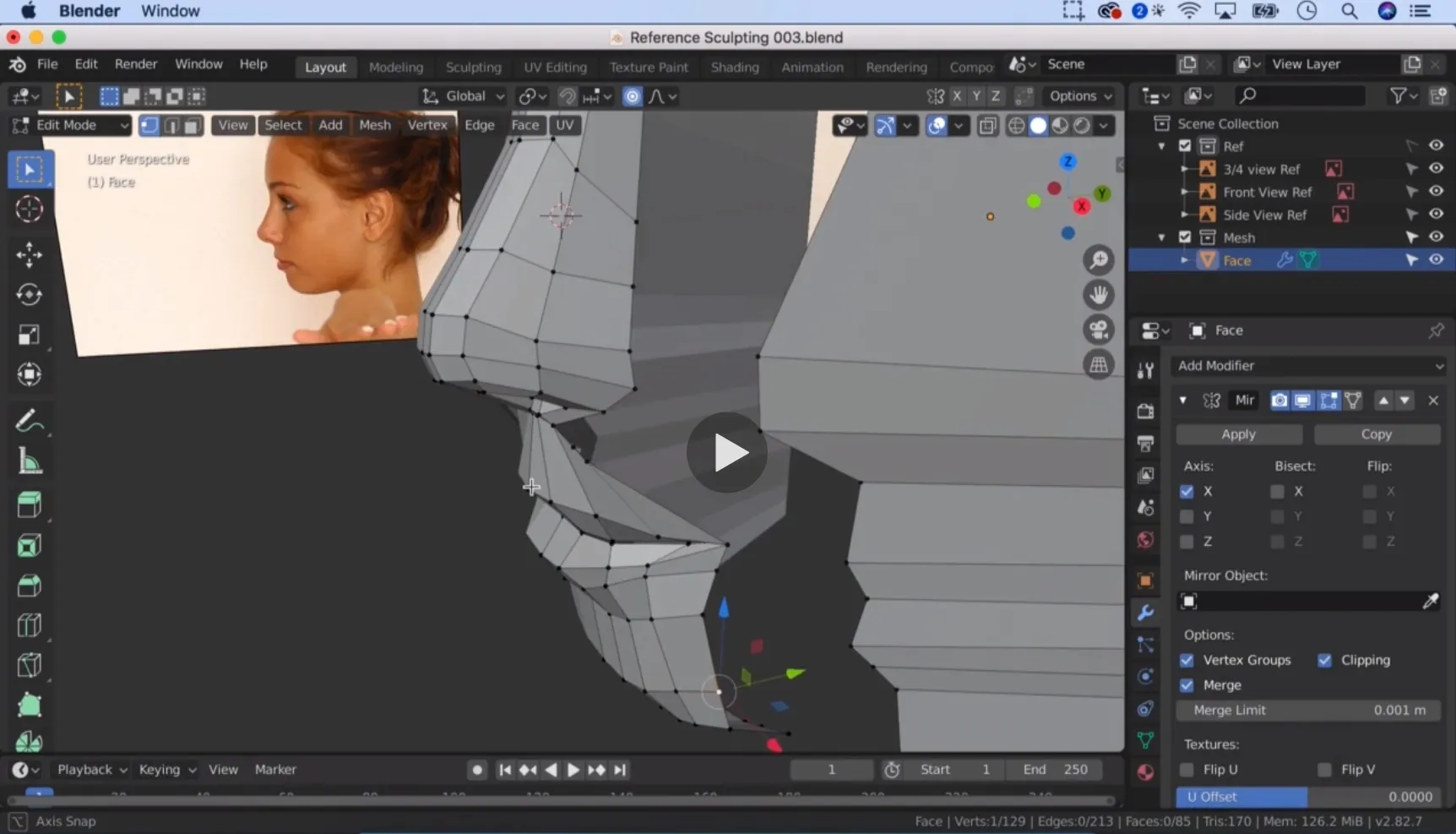Select the Scale tool

(x=29, y=335)
